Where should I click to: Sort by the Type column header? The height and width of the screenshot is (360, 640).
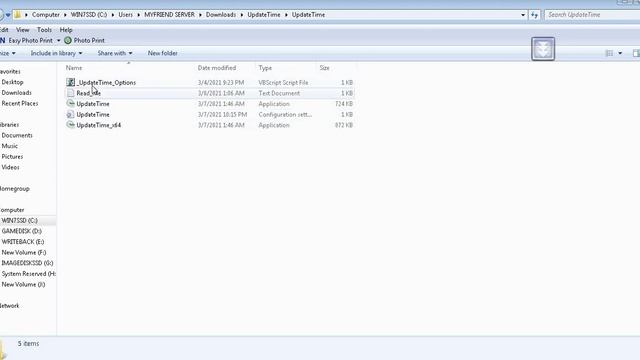(x=265, y=68)
